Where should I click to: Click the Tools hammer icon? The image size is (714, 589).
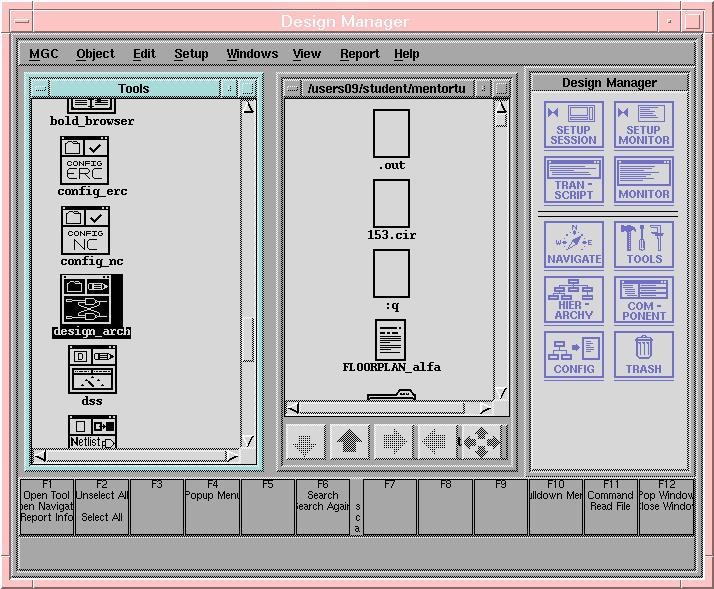click(643, 244)
